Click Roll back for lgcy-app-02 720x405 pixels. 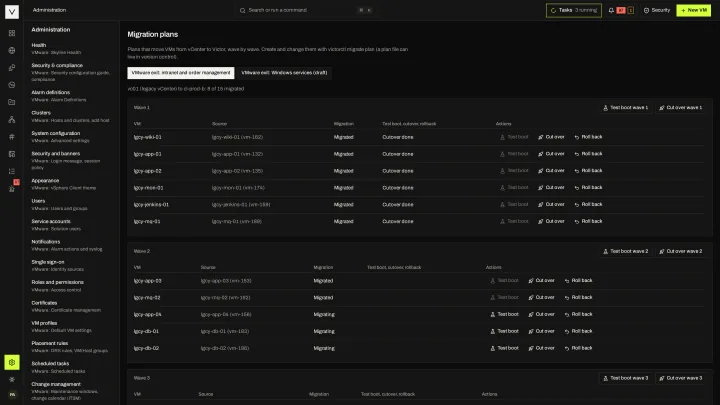click(588, 170)
